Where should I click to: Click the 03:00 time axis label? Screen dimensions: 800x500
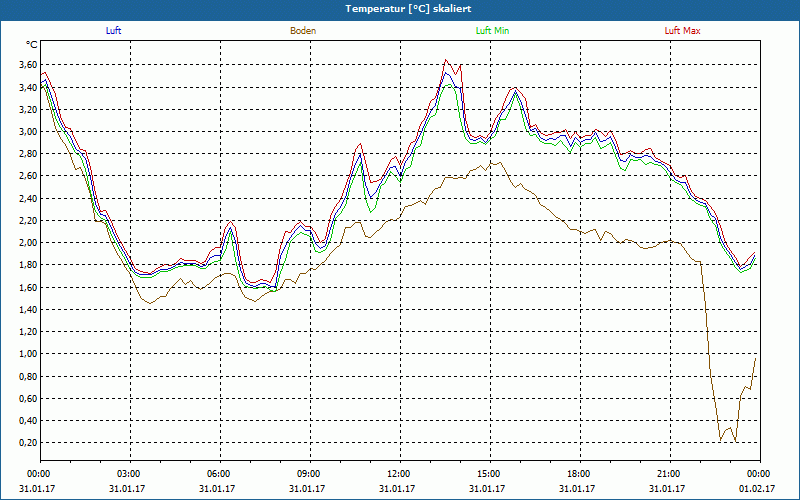click(x=131, y=474)
